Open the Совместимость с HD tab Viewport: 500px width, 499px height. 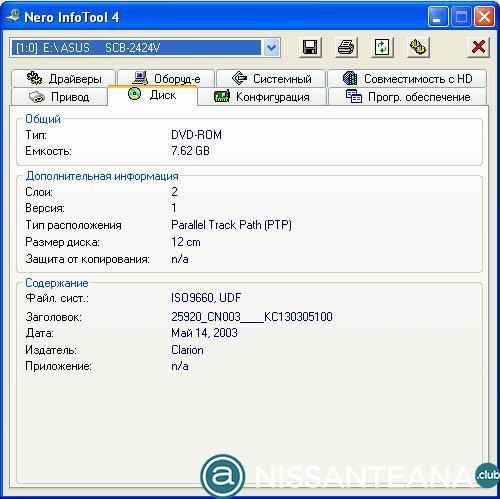point(407,79)
